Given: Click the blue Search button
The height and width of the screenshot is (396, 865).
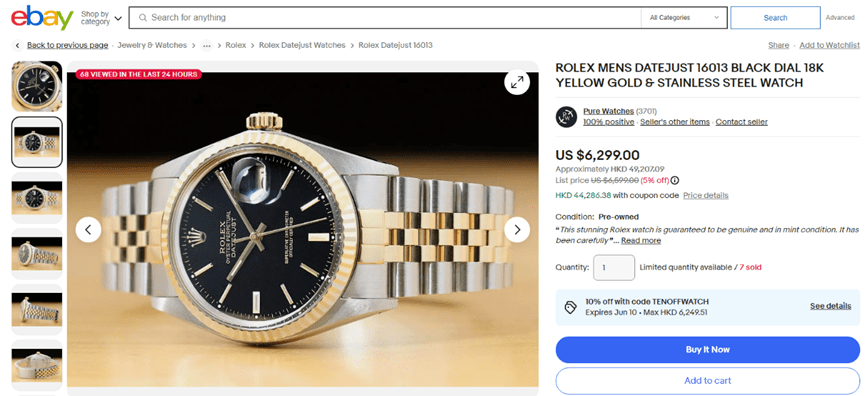Looking at the screenshot, I should (775, 18).
